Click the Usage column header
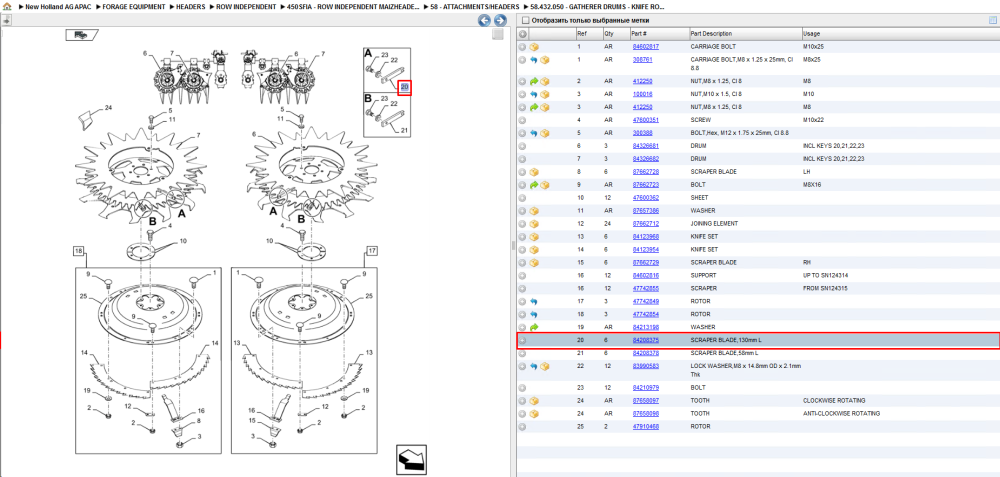 click(900, 34)
